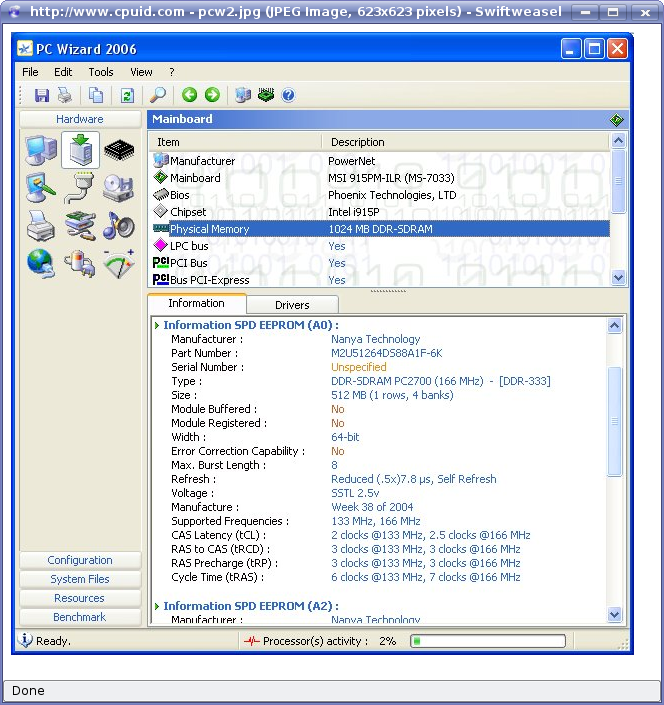Switch to the Information tab
This screenshot has width=664, height=705.
(196, 303)
